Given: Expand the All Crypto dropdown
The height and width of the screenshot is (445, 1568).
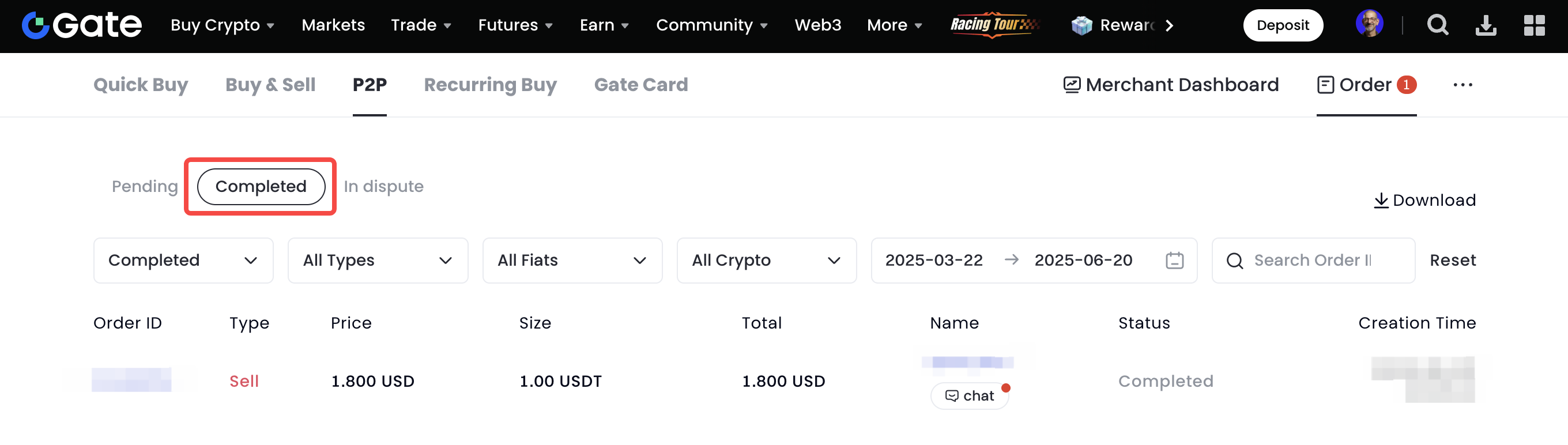Looking at the screenshot, I should click(766, 261).
